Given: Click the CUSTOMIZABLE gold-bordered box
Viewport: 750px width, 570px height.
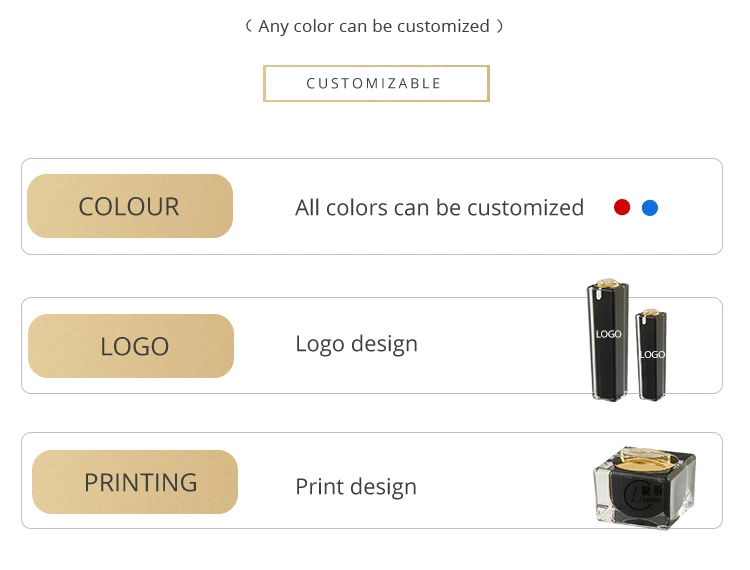Looking at the screenshot, I should tap(376, 83).
